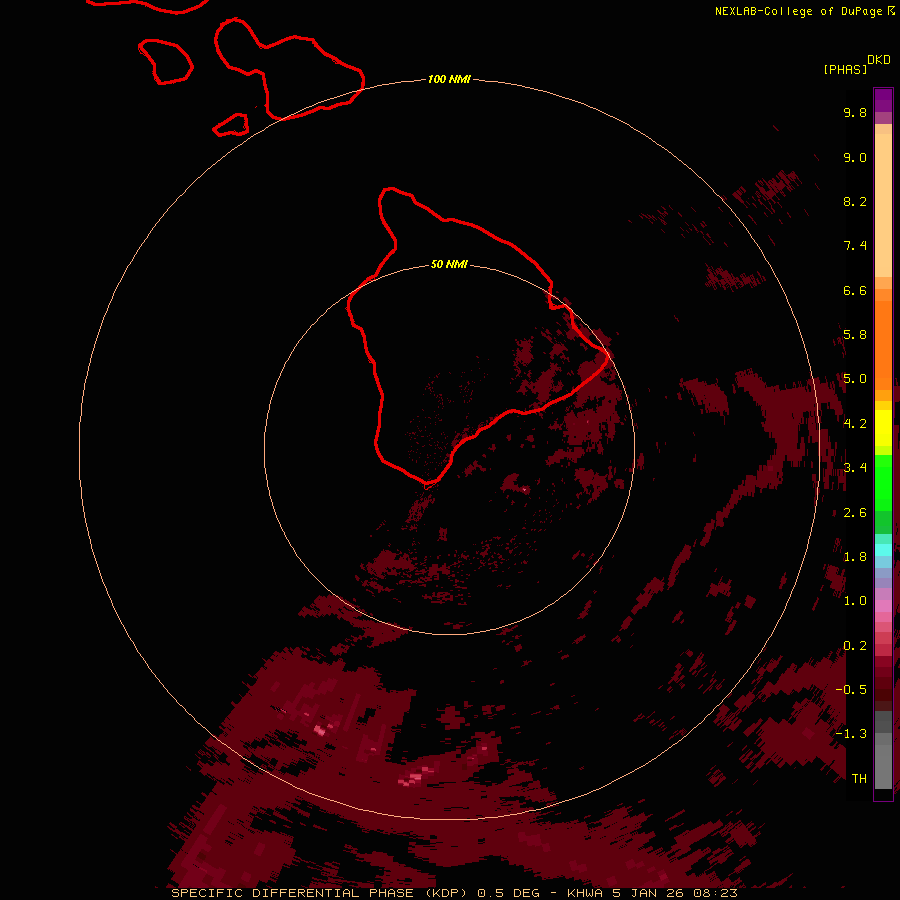Viewport: 900px width, 900px height.
Task: Click the 8.2 legend value
Action: click(855, 201)
